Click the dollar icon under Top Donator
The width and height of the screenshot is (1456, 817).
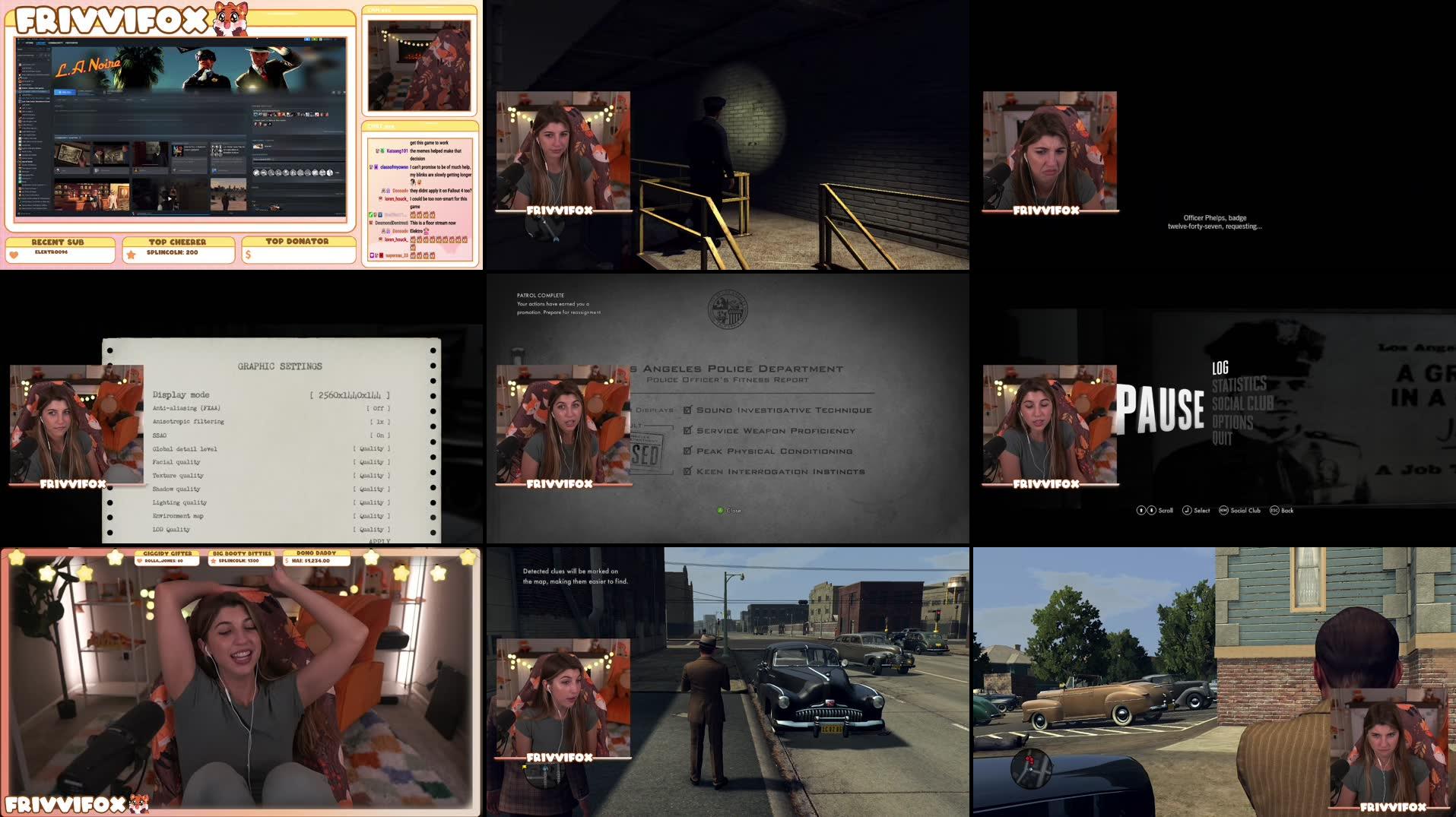point(248,255)
